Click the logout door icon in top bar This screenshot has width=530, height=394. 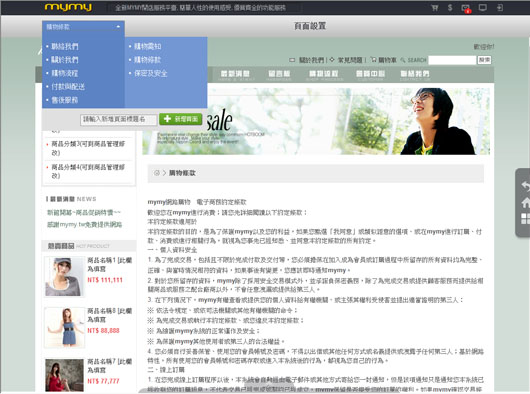coord(500,7)
